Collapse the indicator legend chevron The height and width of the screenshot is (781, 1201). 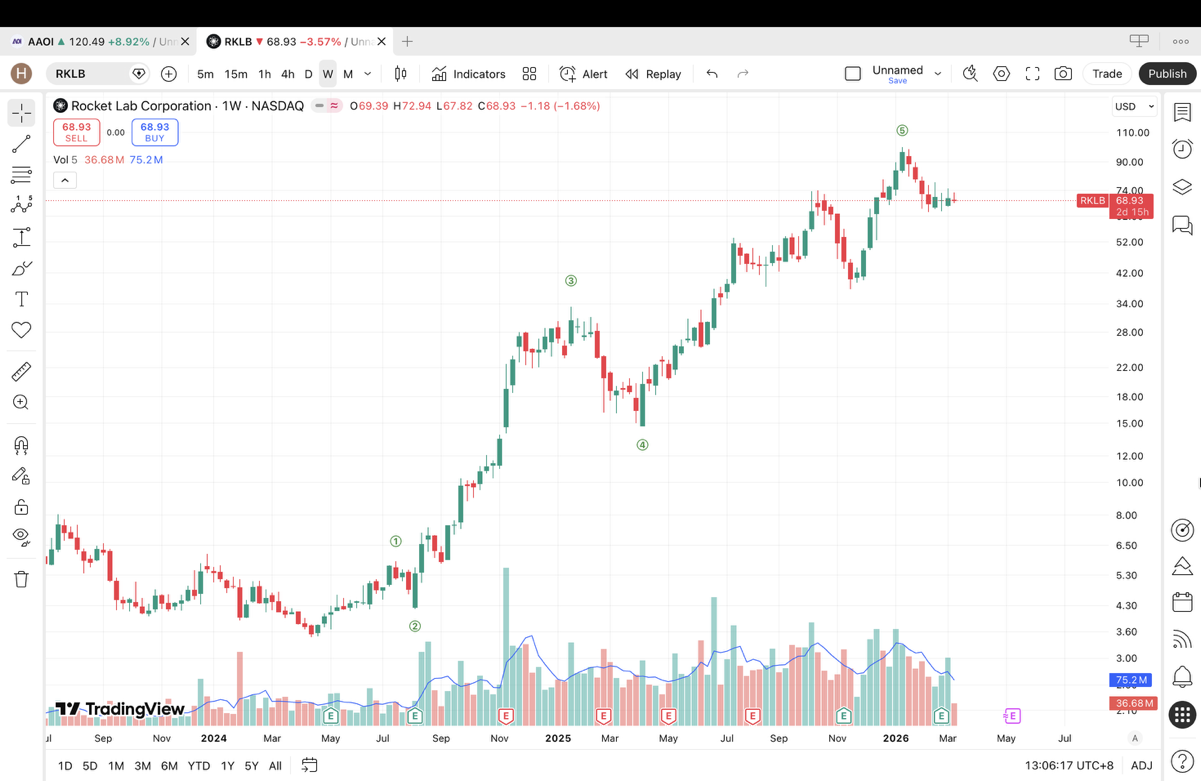tap(65, 180)
